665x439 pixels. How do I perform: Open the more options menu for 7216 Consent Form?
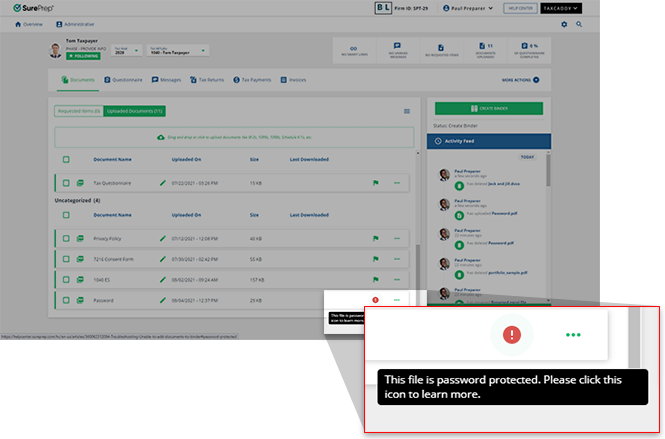tap(397, 259)
